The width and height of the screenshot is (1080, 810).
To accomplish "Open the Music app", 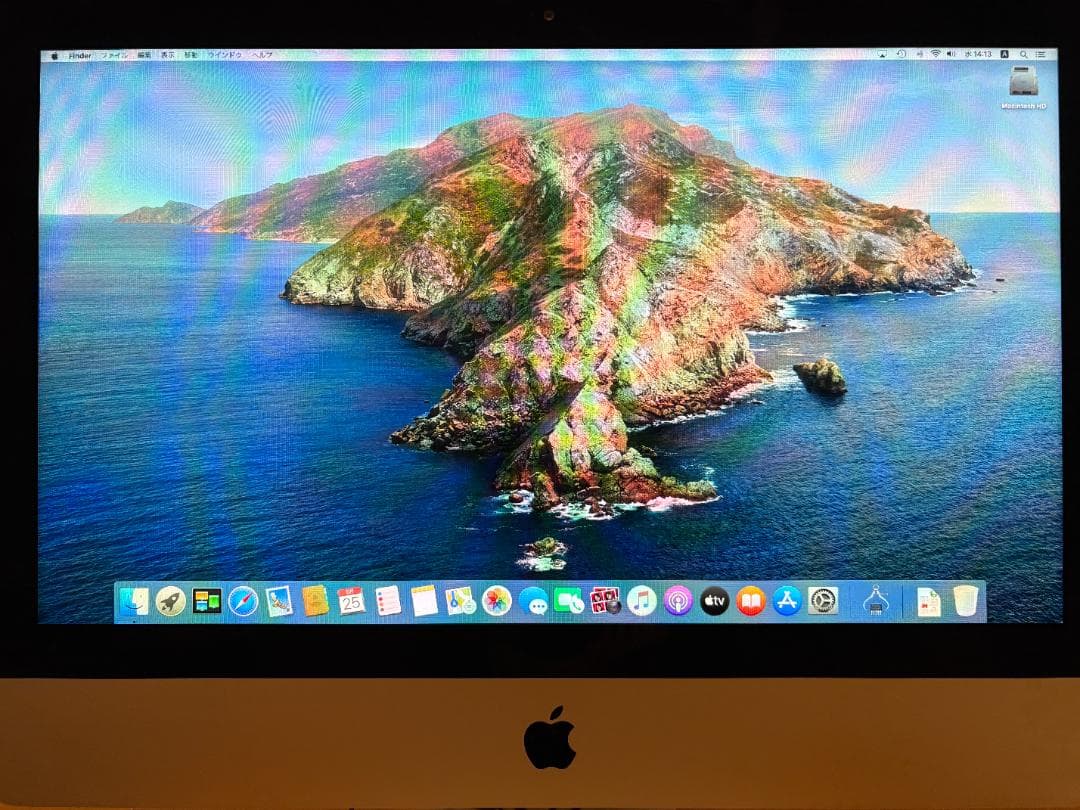I will coord(641,602).
